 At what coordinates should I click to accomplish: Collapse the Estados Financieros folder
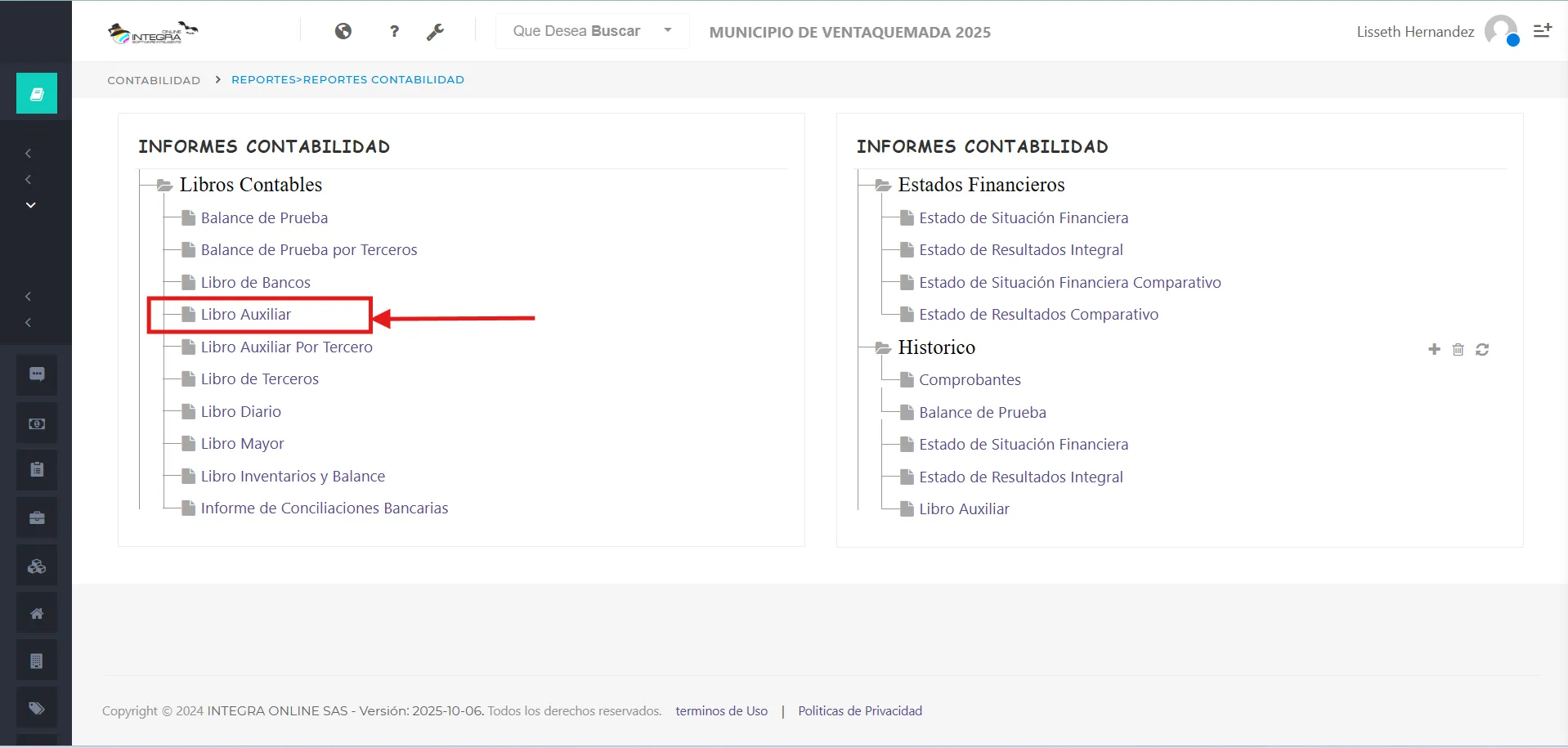(883, 186)
